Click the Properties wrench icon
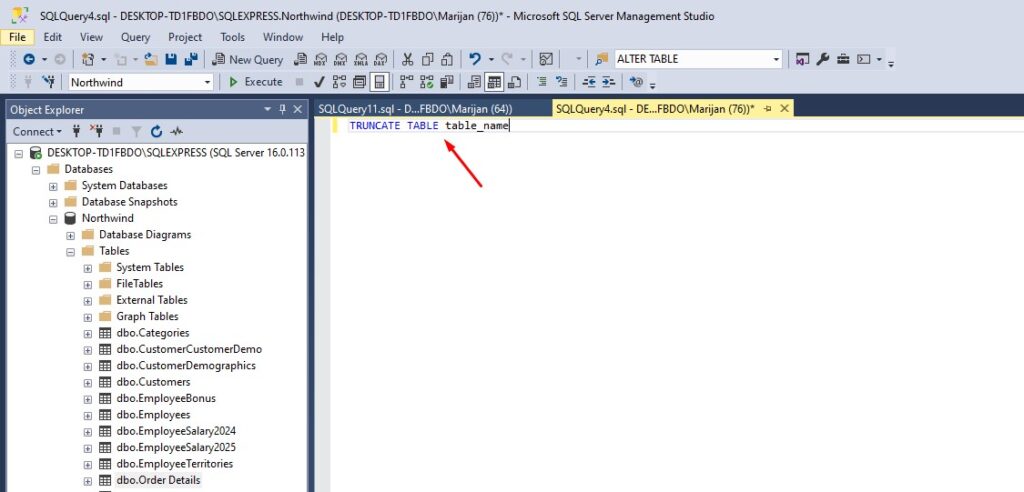Image resolution: width=1024 pixels, height=492 pixels. (823, 59)
